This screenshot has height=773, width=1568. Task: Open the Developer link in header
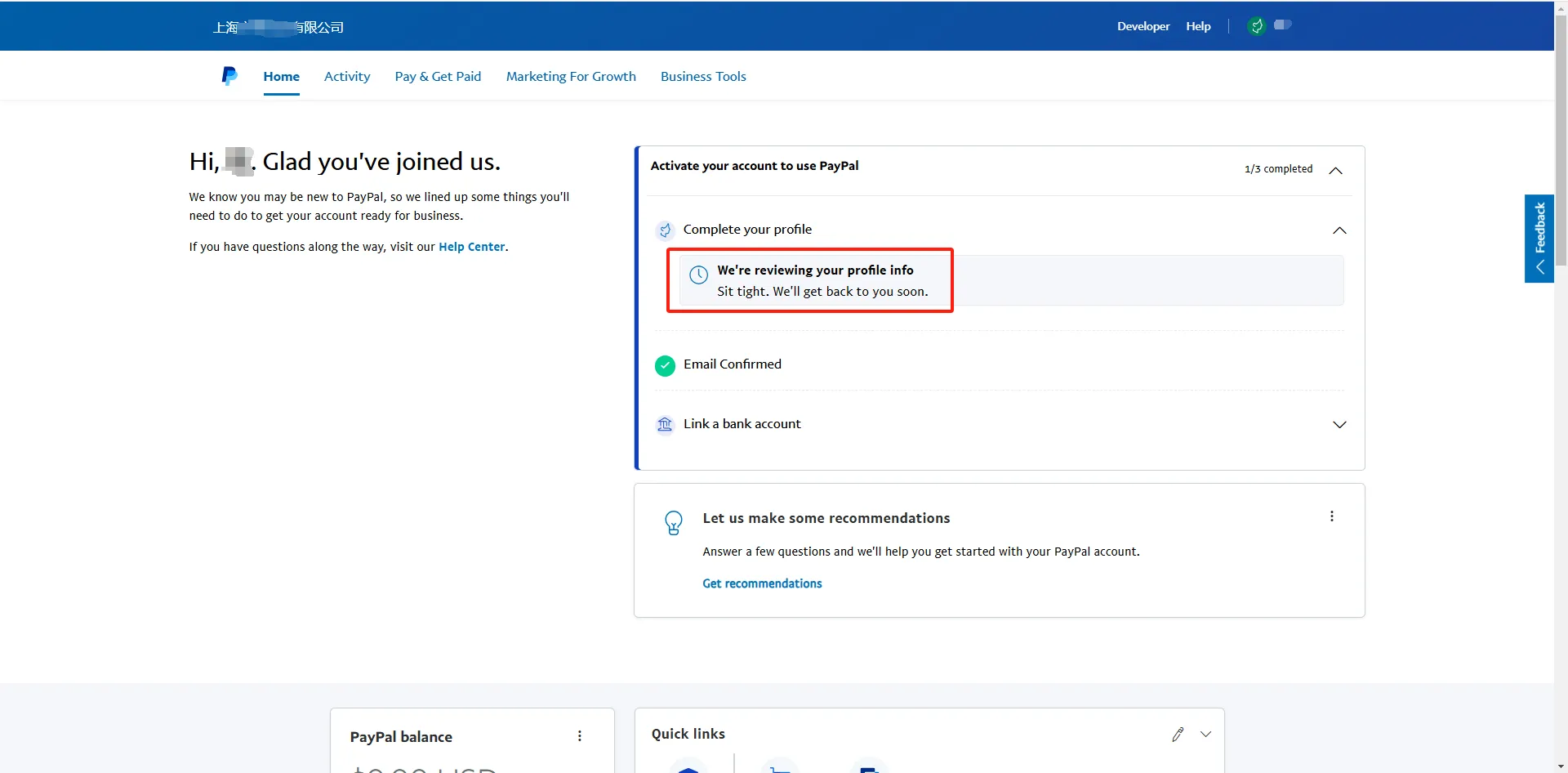[x=1143, y=26]
